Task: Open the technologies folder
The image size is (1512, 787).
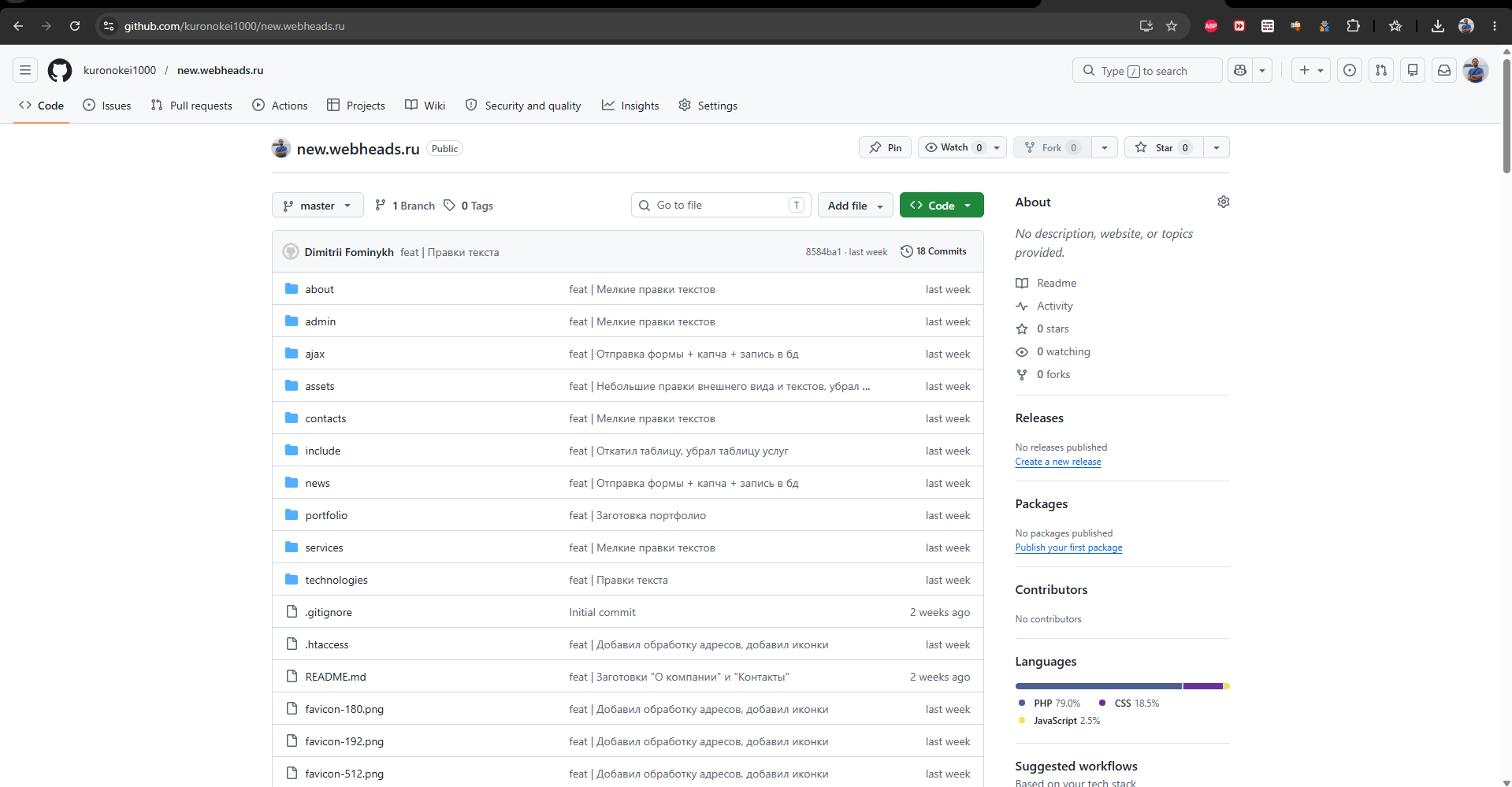Action: [336, 580]
